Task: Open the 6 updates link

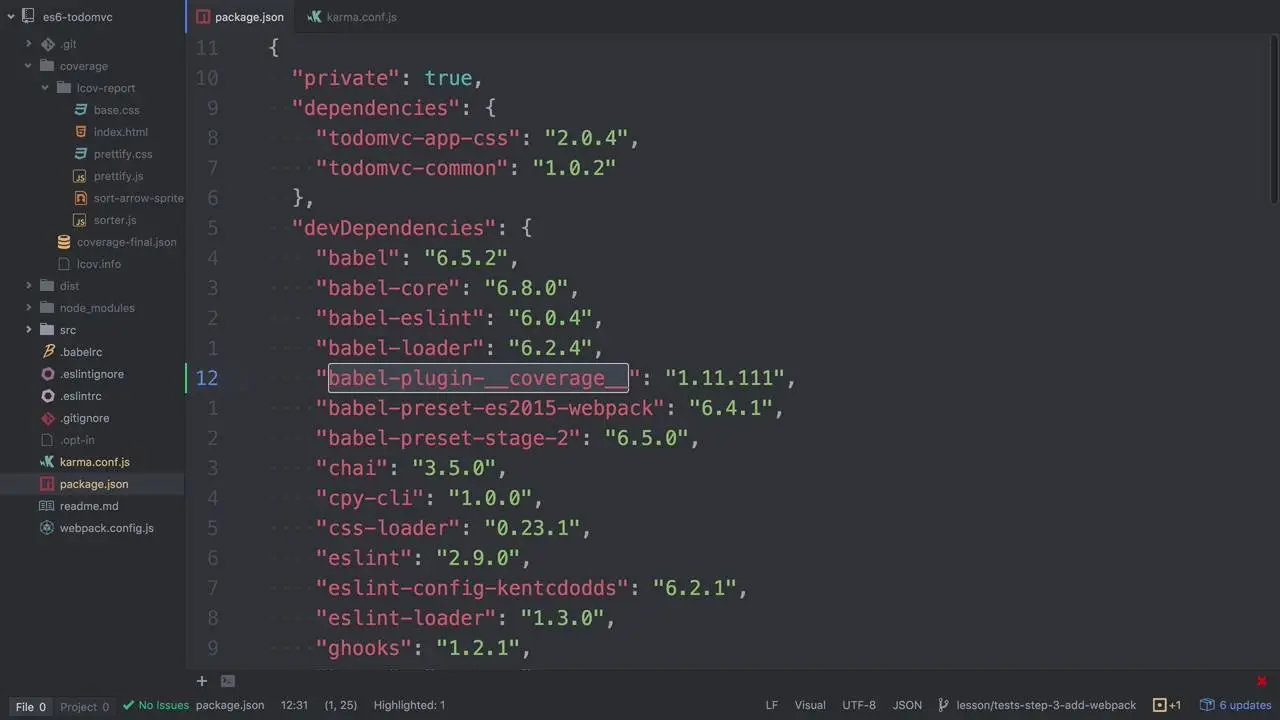Action: 1245,705
